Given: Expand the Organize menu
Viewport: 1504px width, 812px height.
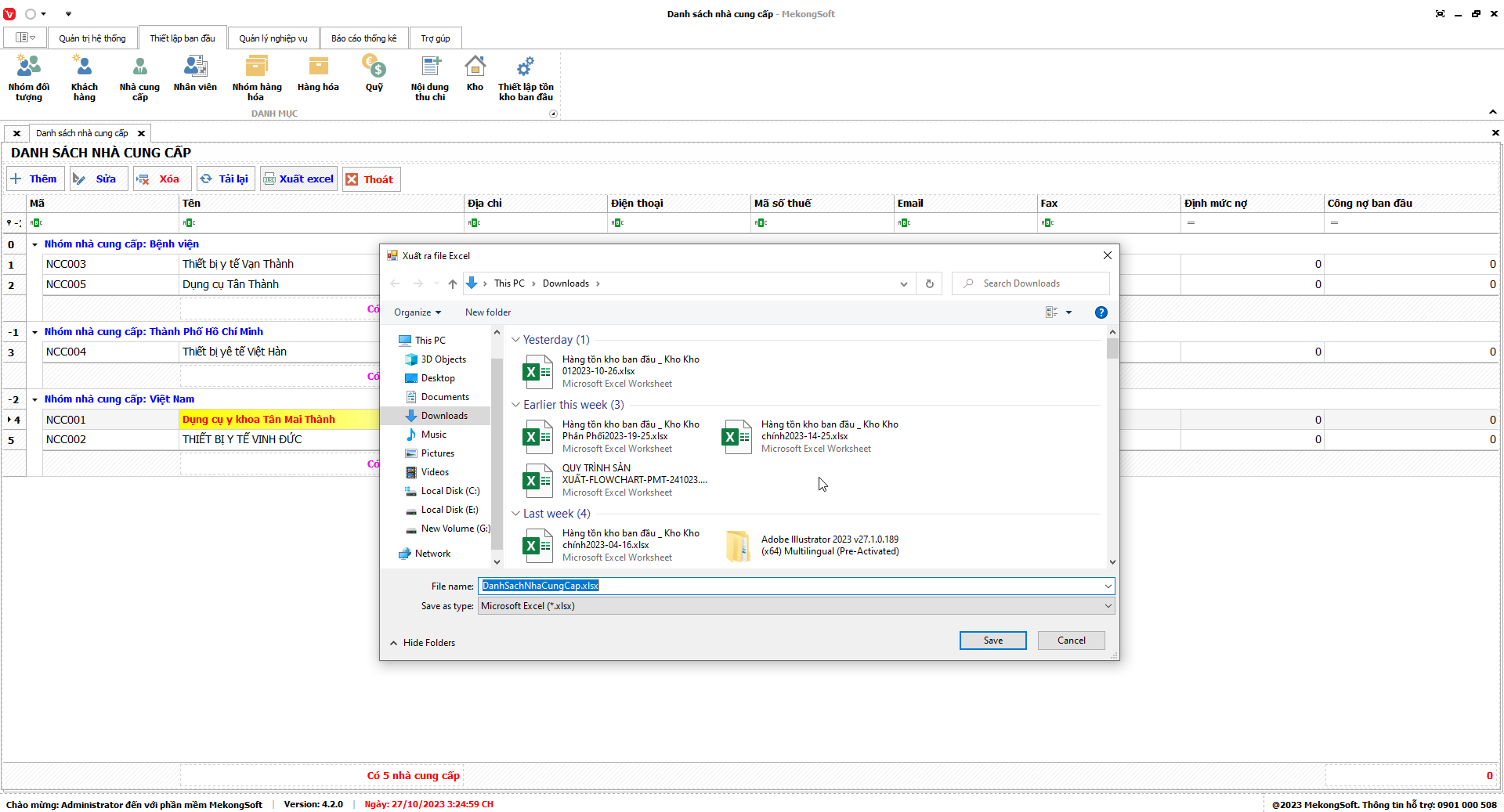Looking at the screenshot, I should (417, 312).
